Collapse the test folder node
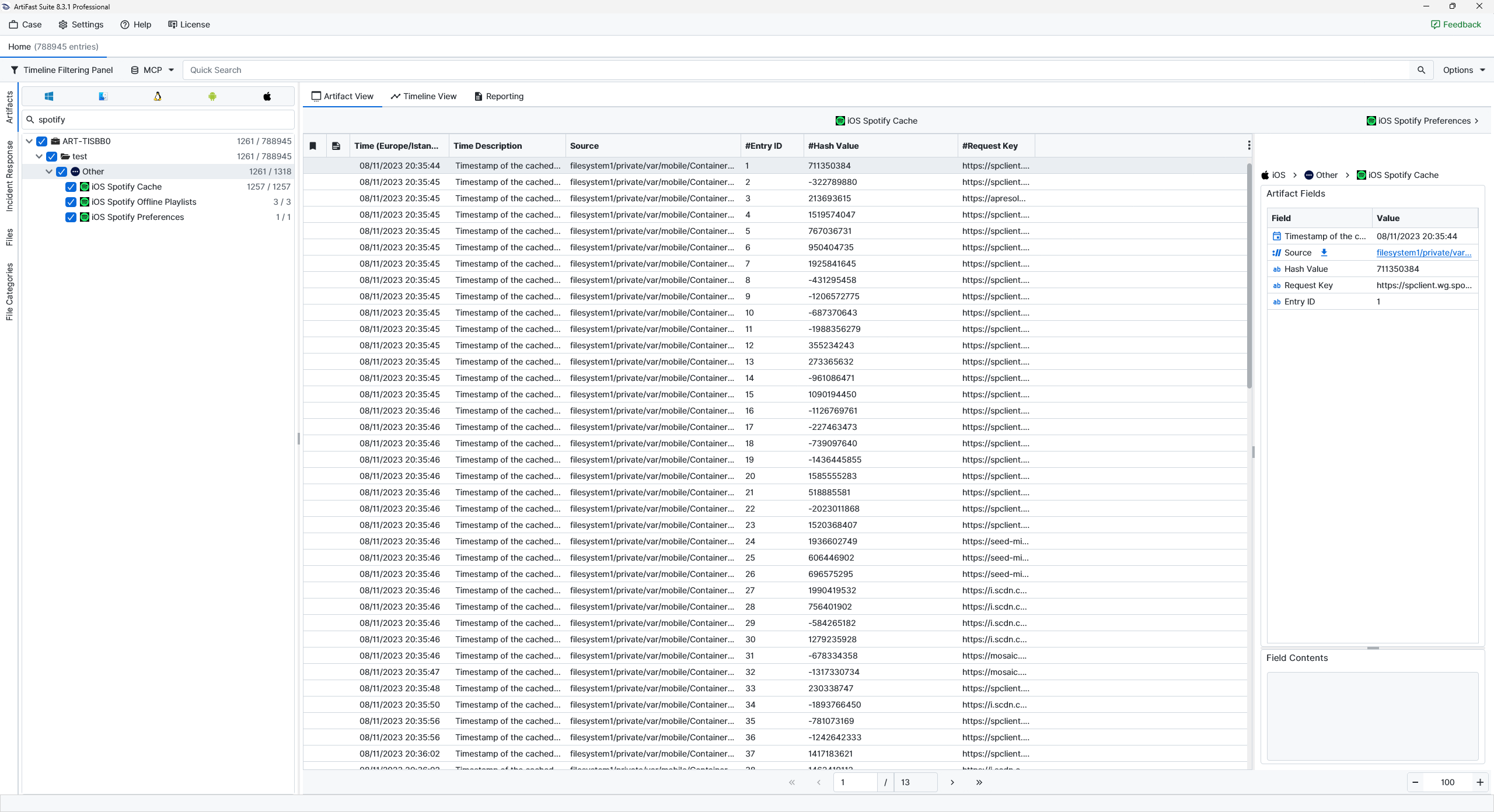 tap(39, 156)
